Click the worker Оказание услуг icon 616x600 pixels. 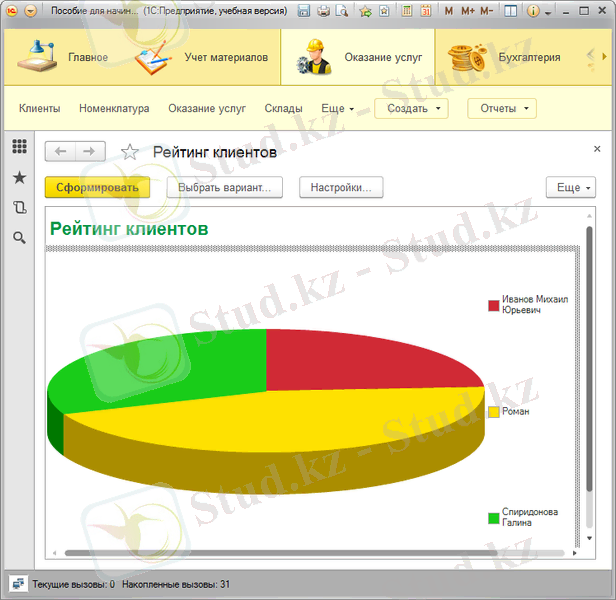pyautogui.click(x=314, y=57)
